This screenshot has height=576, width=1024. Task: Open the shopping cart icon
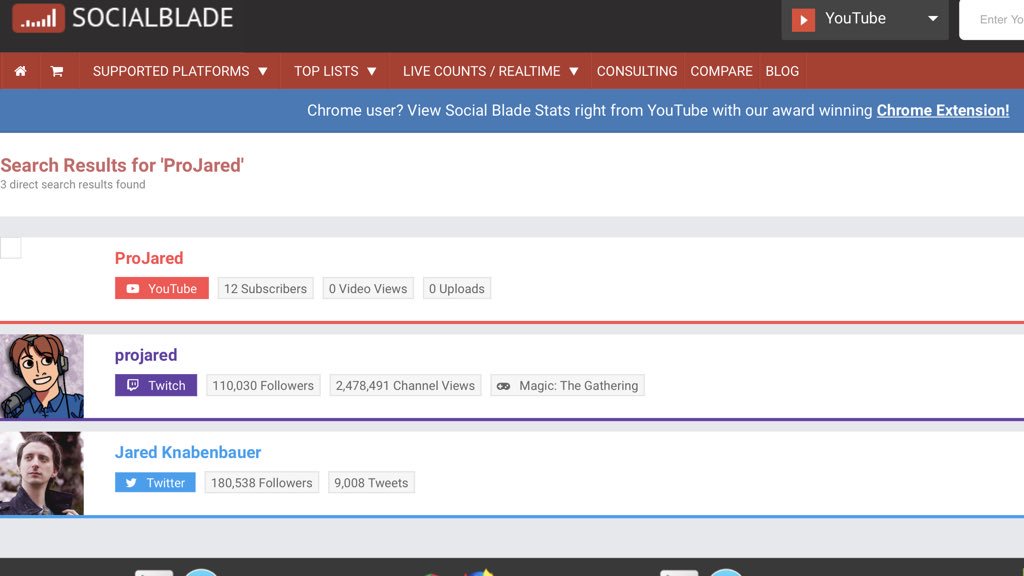click(x=57, y=71)
